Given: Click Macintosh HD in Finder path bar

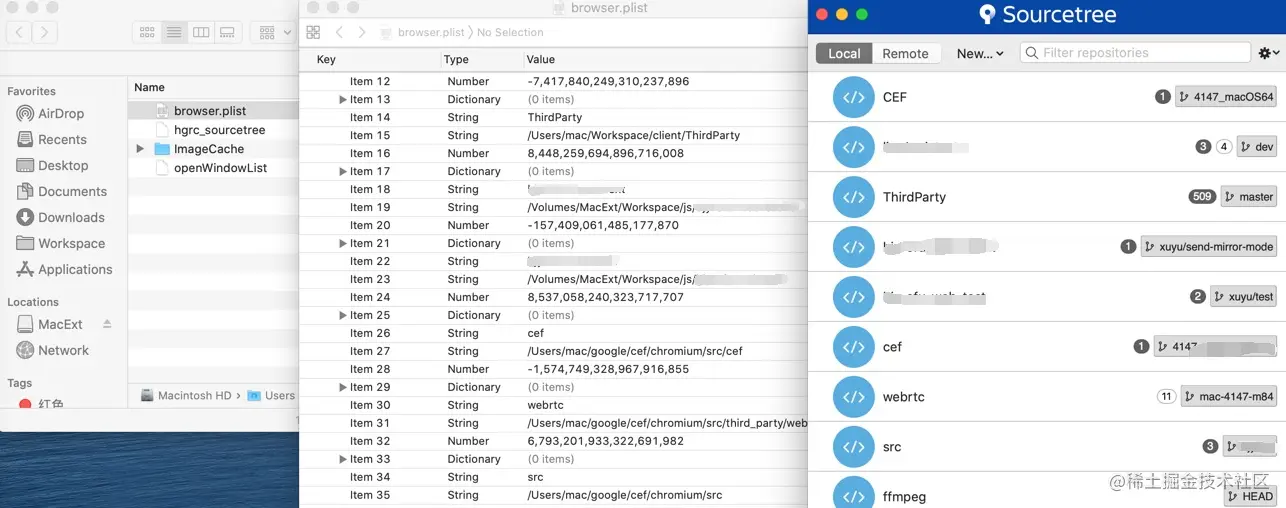Looking at the screenshot, I should [x=186, y=395].
